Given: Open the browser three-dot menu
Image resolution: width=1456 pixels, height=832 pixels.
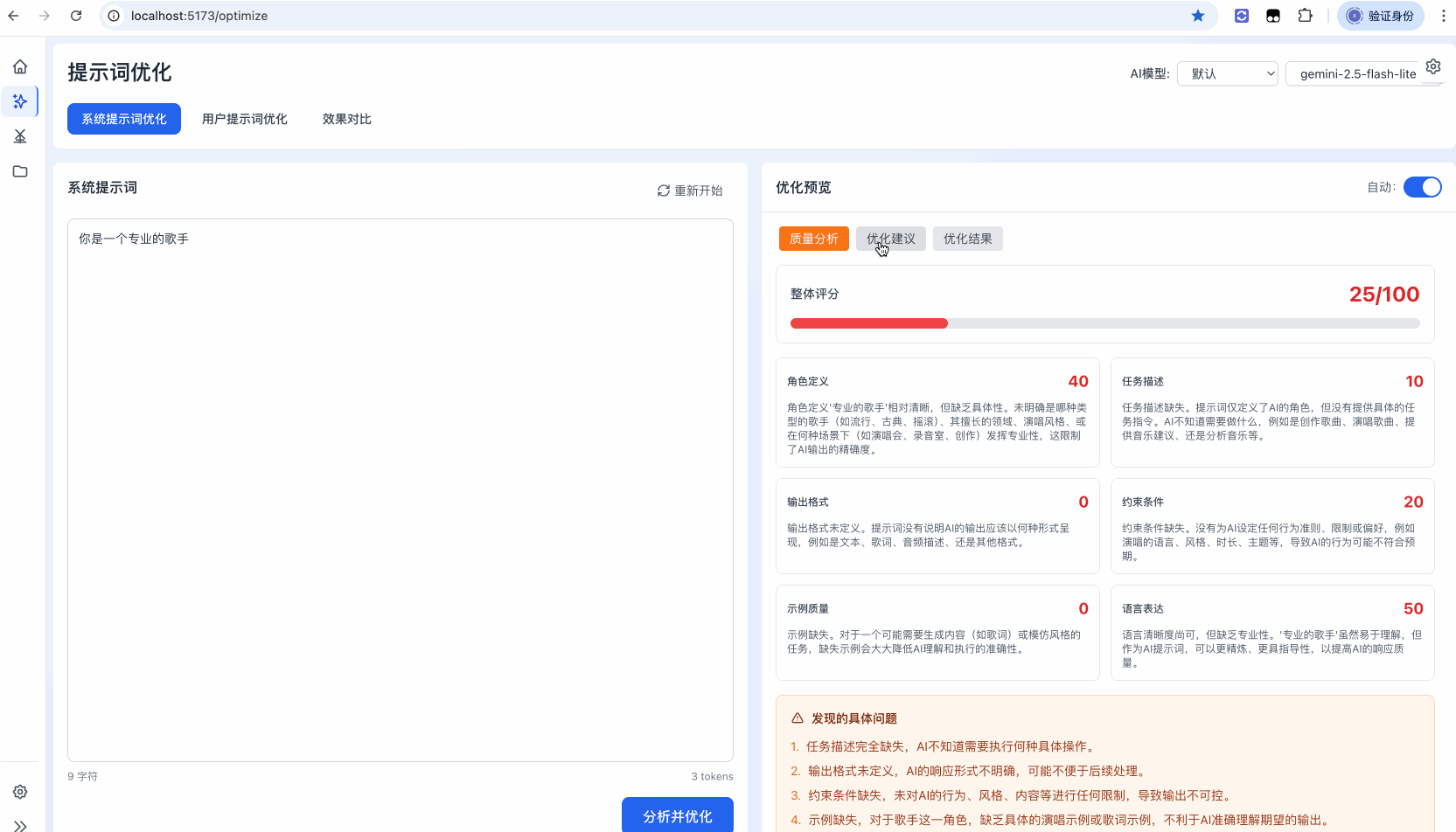Looking at the screenshot, I should pos(1443,15).
